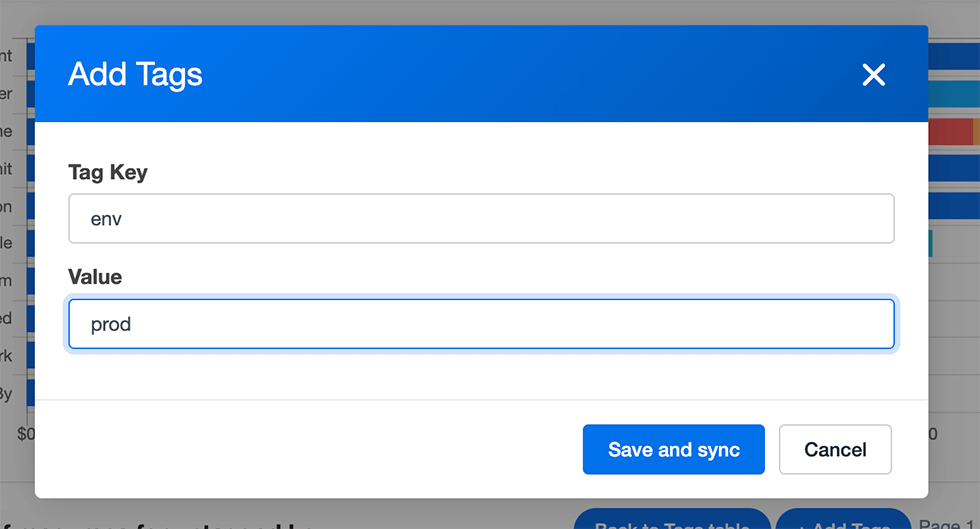Open the + Add Tags button behind dialog
This screenshot has height=529, width=980.
point(843,521)
